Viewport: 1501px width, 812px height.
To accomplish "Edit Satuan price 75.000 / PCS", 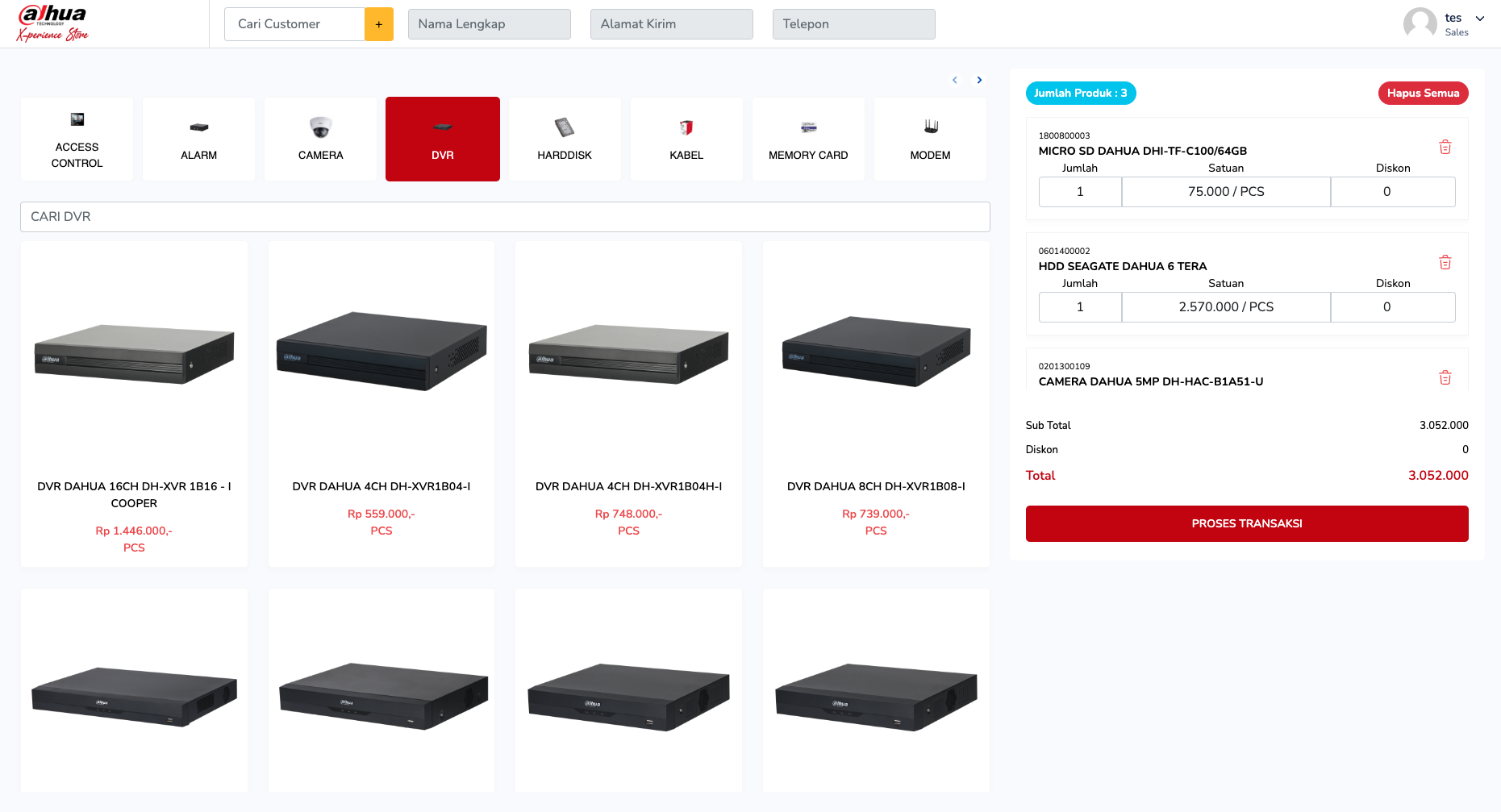I will pos(1226,192).
